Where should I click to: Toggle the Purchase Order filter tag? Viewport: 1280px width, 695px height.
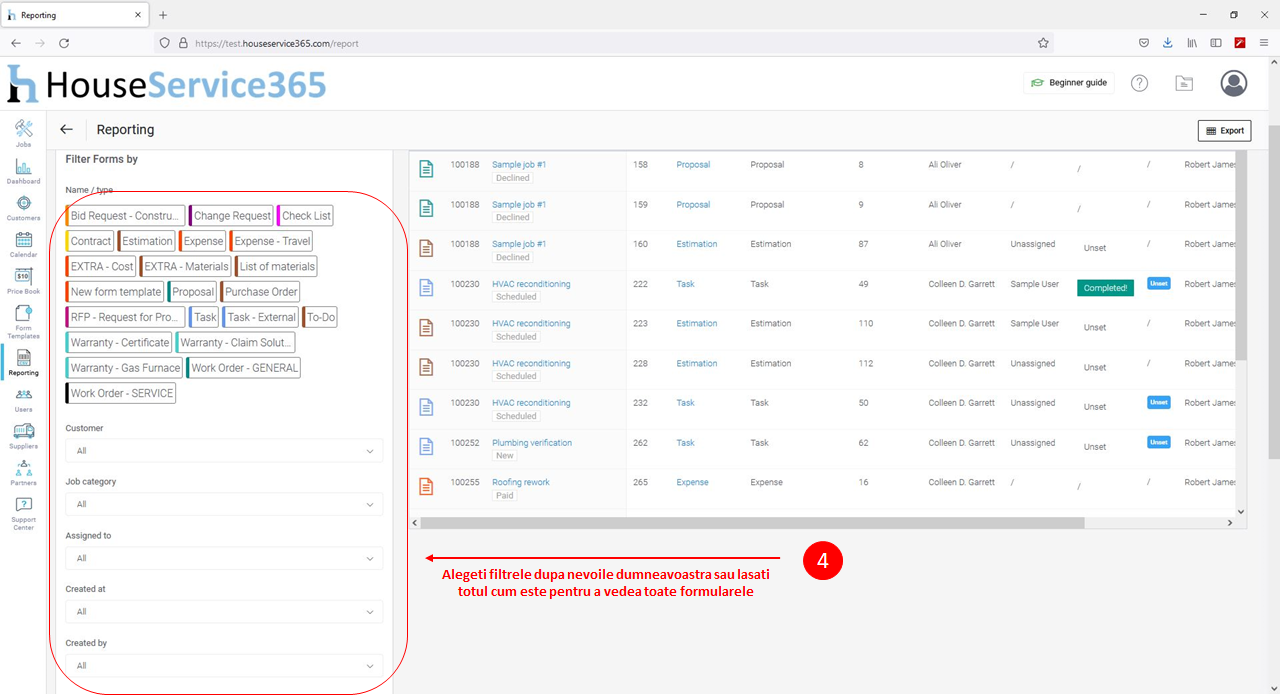260,292
